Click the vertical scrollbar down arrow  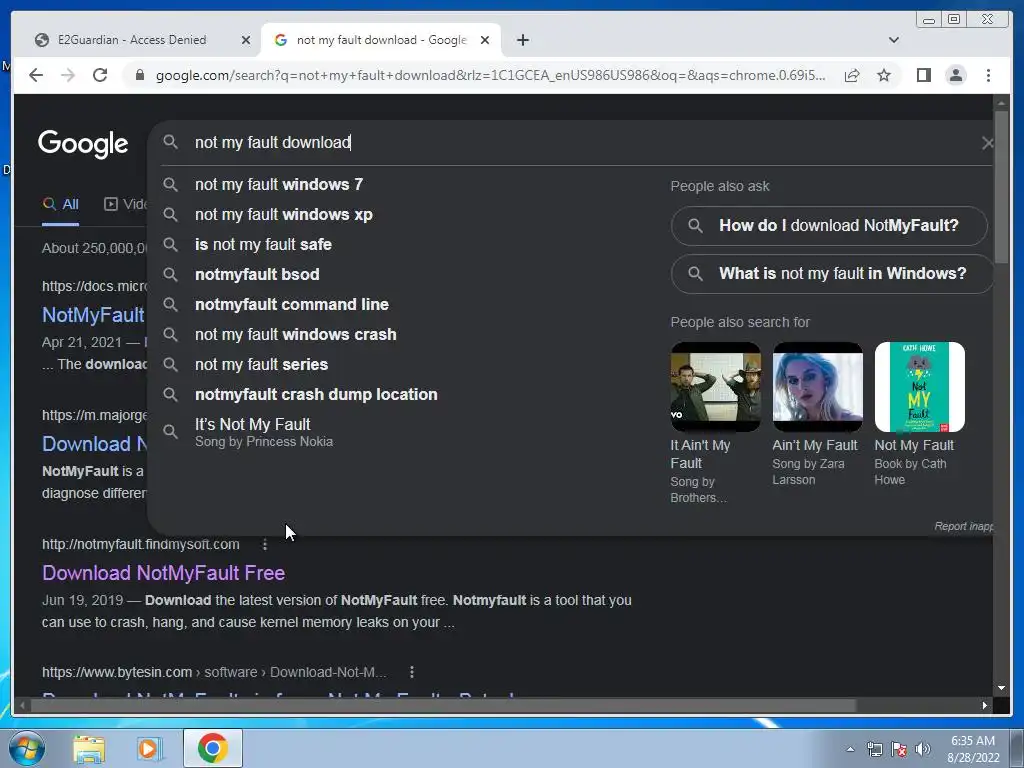click(1001, 688)
